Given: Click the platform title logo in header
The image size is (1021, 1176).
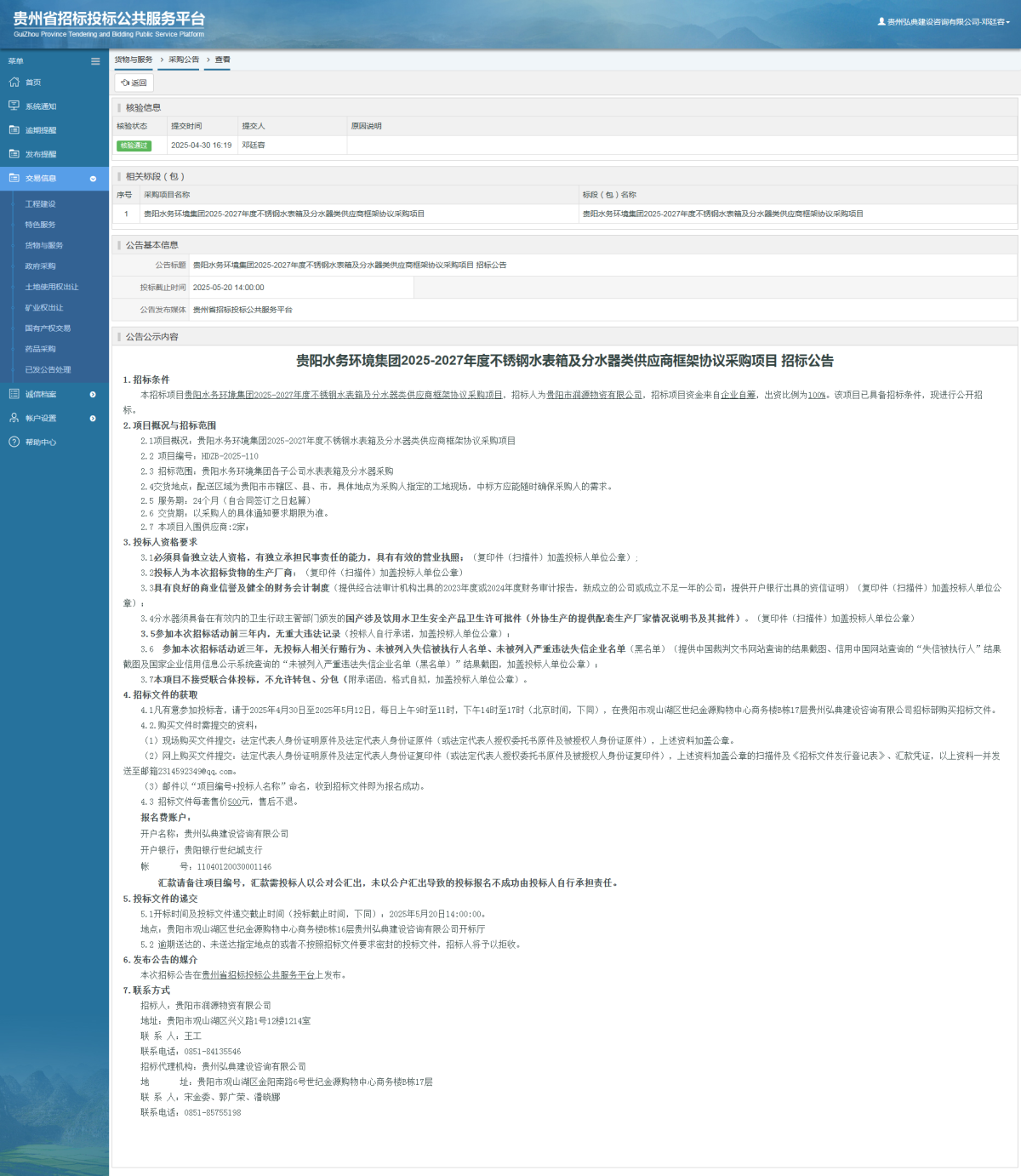Looking at the screenshot, I should tap(109, 23).
